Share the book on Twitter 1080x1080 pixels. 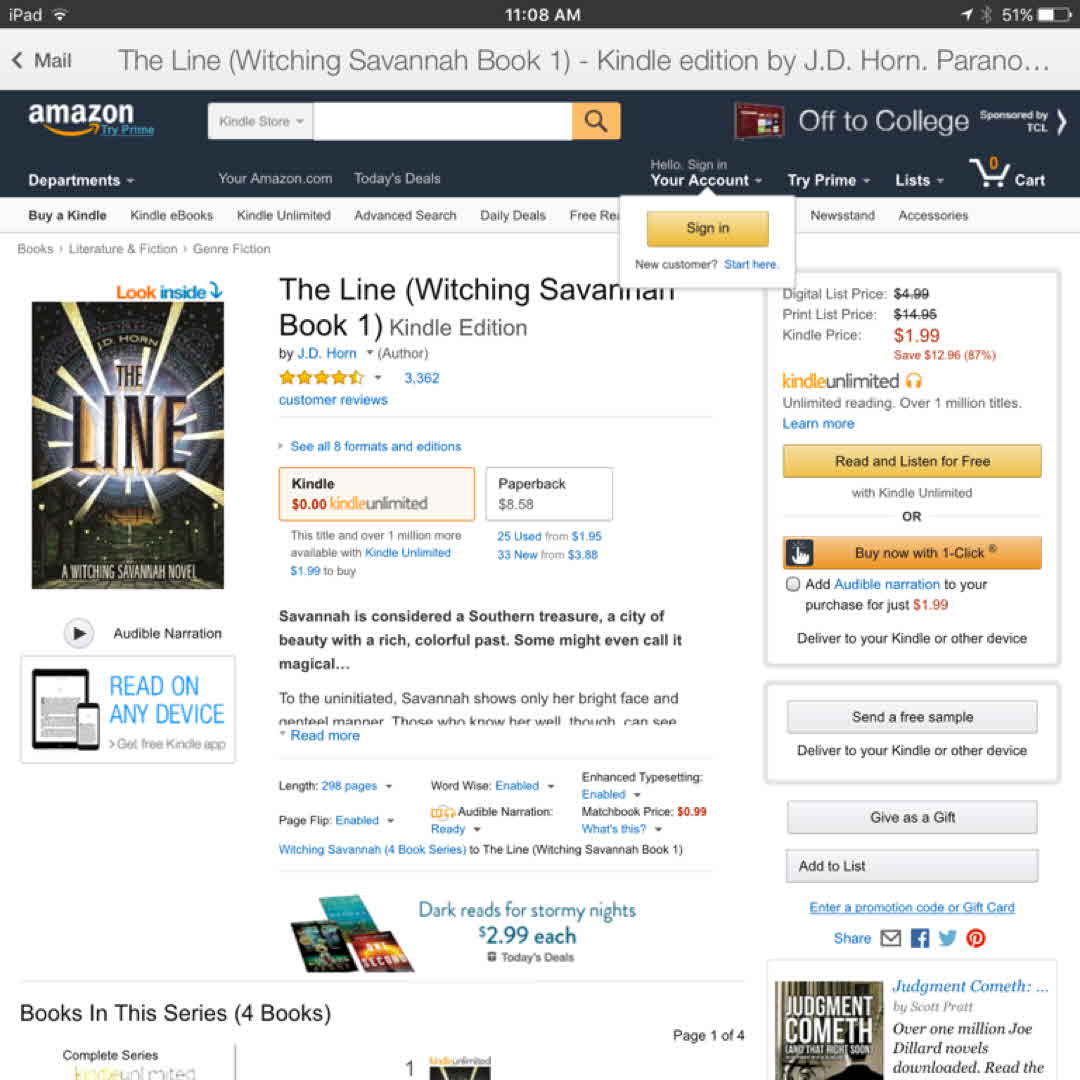tap(948, 938)
